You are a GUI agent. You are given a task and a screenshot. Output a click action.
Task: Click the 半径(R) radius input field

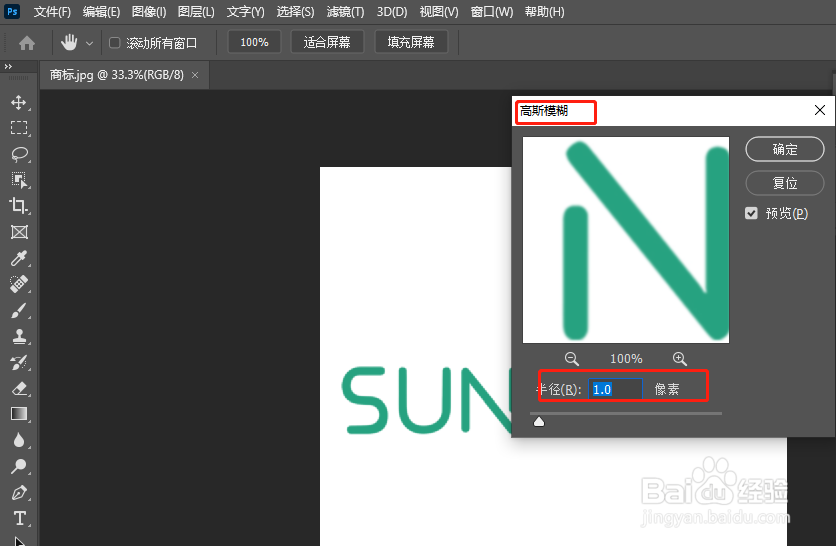[x=615, y=389]
